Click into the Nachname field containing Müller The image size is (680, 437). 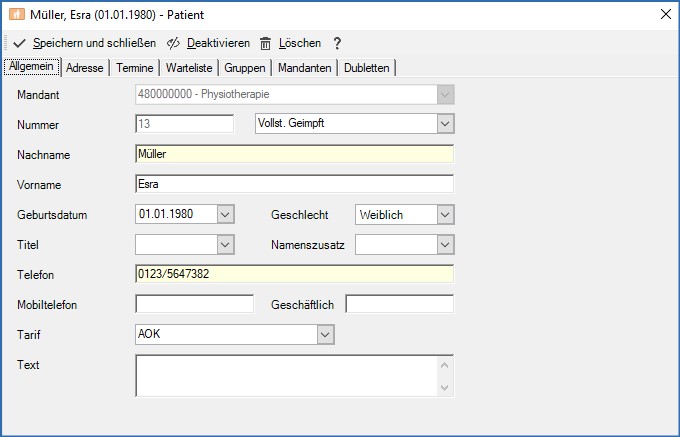(x=293, y=154)
